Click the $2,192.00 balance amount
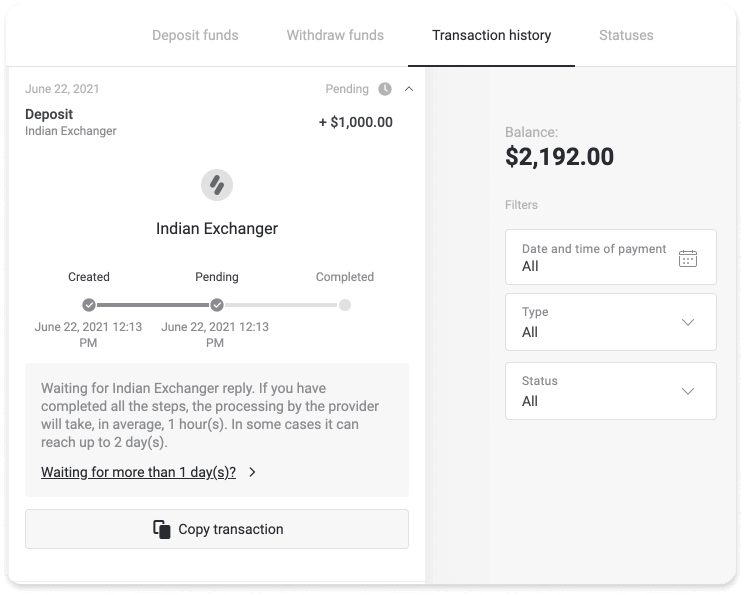The height and width of the screenshot is (595, 744). (559, 156)
